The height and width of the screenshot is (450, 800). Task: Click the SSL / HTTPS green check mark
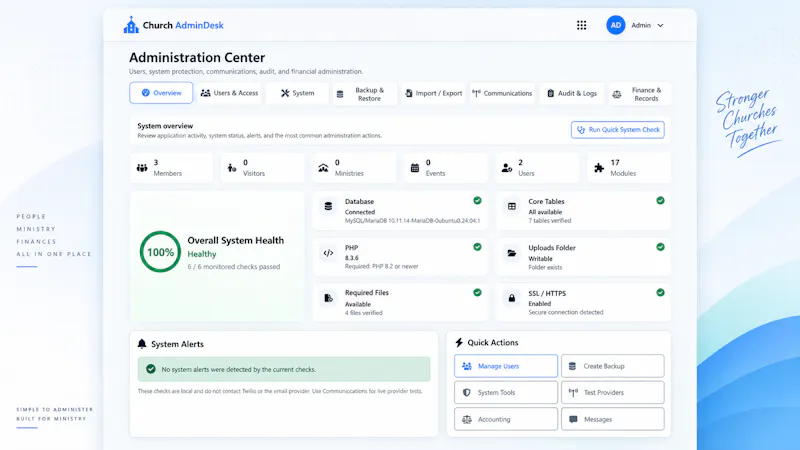(660, 292)
